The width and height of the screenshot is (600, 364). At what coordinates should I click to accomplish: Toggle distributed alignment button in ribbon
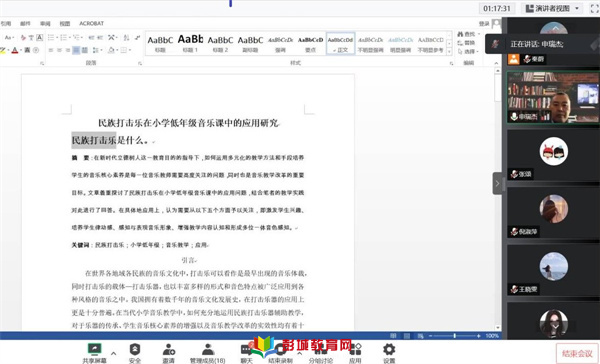click(85, 50)
